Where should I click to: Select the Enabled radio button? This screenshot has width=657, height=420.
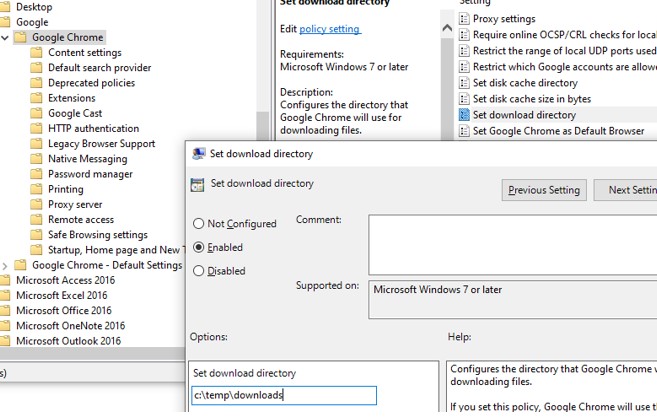[x=199, y=247]
